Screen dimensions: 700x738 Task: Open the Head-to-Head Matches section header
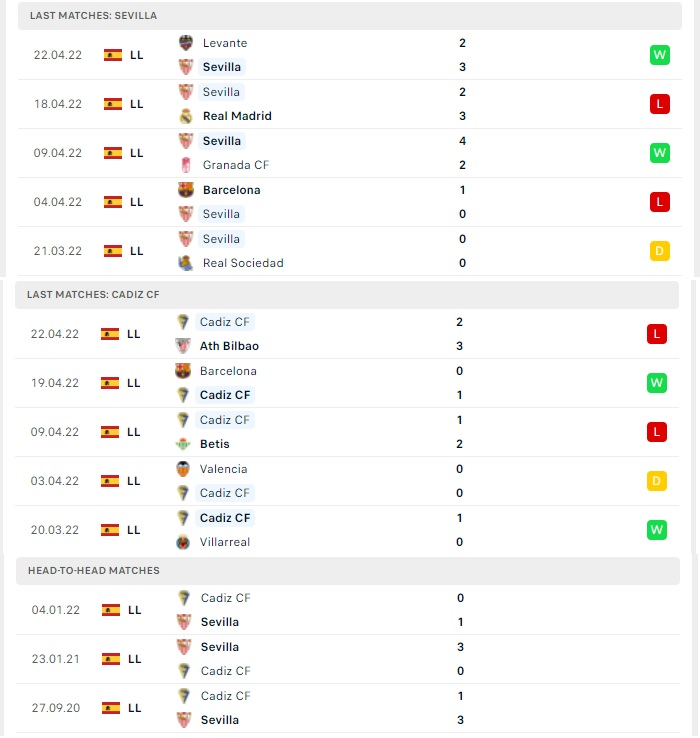tap(348, 570)
